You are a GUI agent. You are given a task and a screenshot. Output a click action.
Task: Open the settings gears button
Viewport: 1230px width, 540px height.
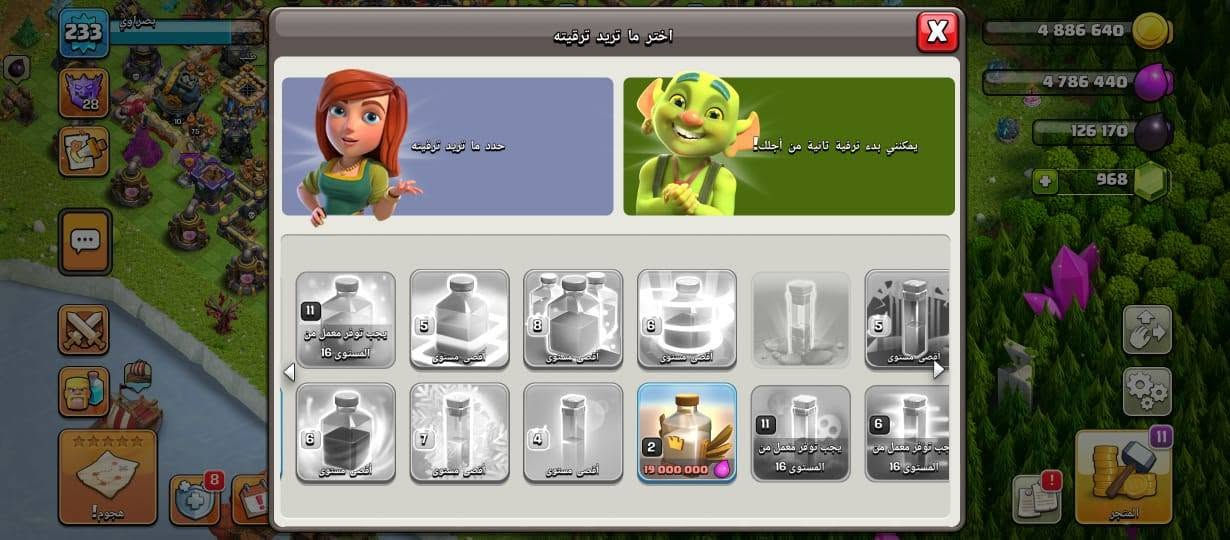click(1146, 391)
